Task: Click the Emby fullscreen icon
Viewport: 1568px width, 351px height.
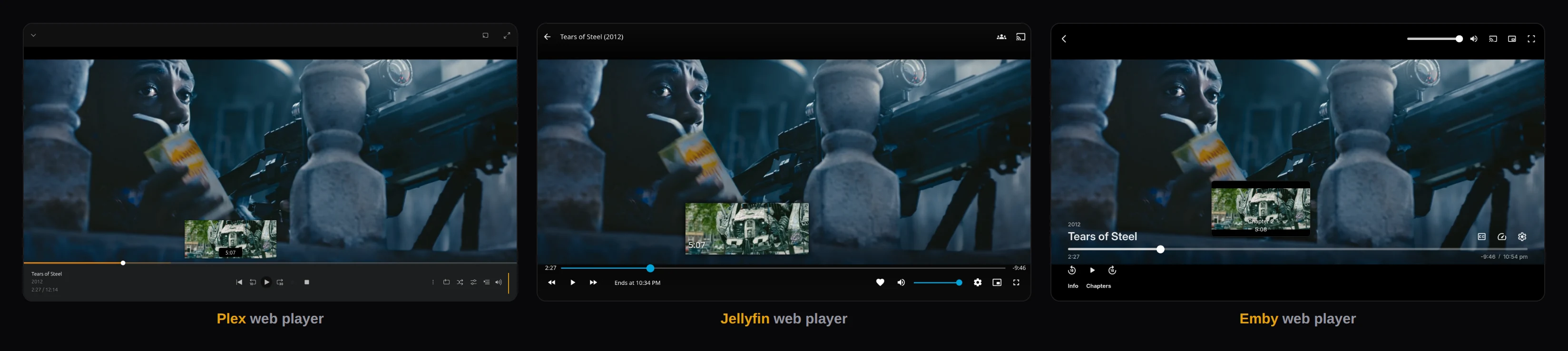Action: point(1531,39)
